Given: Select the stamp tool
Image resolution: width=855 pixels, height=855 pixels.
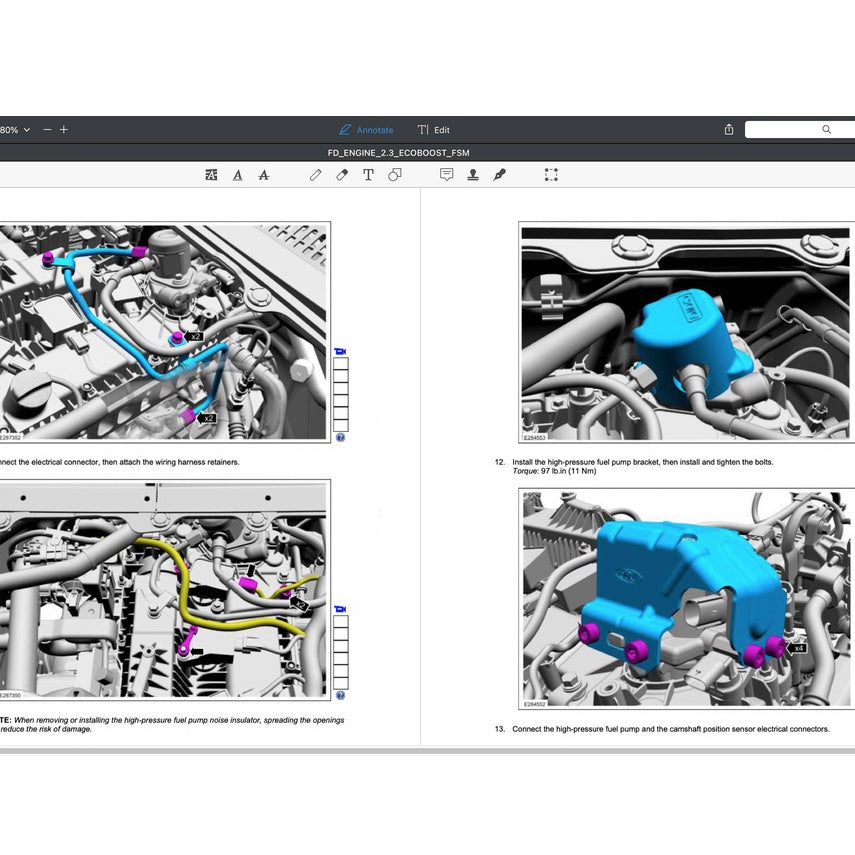Looking at the screenshot, I should (x=473, y=175).
